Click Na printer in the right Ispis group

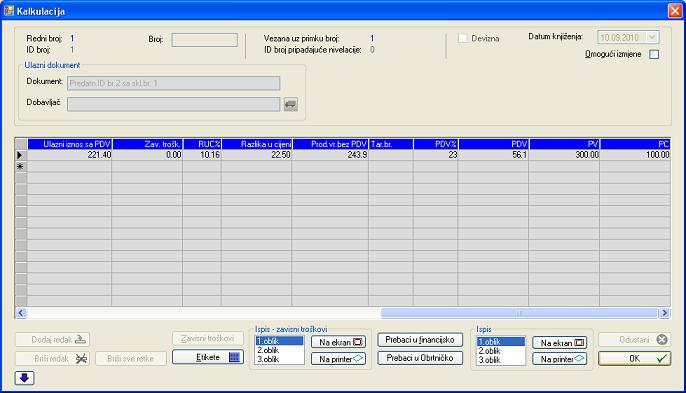tap(560, 359)
